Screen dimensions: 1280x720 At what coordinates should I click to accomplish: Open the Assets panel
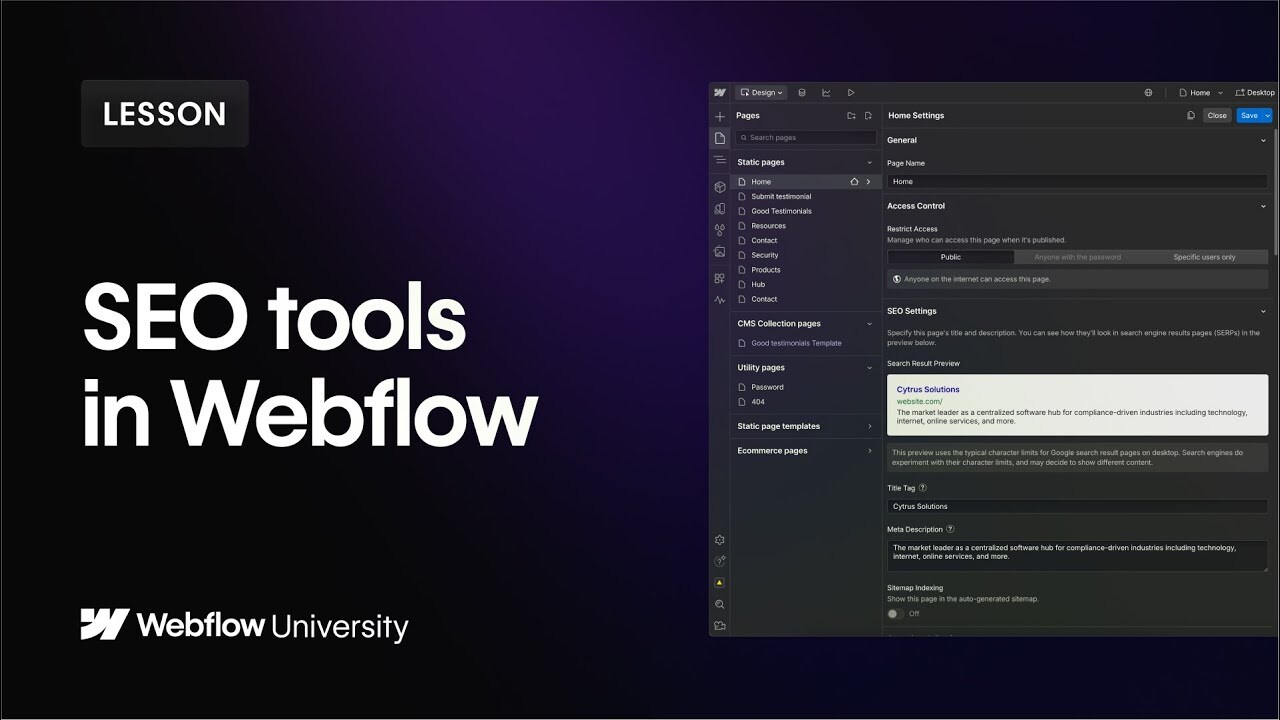(x=719, y=251)
